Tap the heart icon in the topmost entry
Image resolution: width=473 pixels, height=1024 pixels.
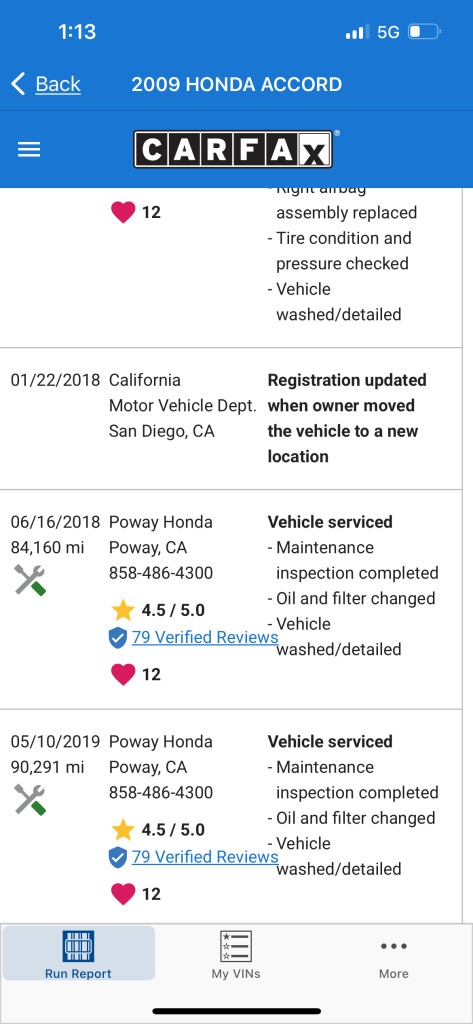123,212
